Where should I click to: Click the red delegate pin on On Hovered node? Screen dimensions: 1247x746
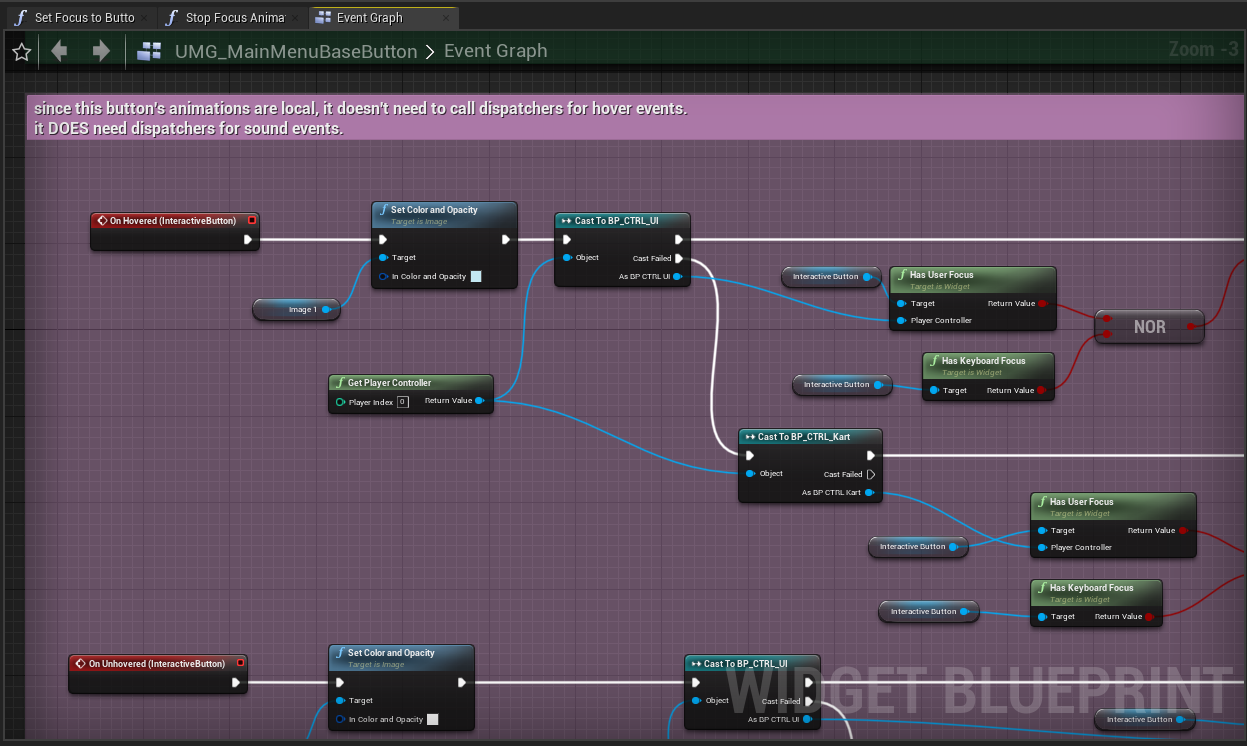(x=252, y=220)
